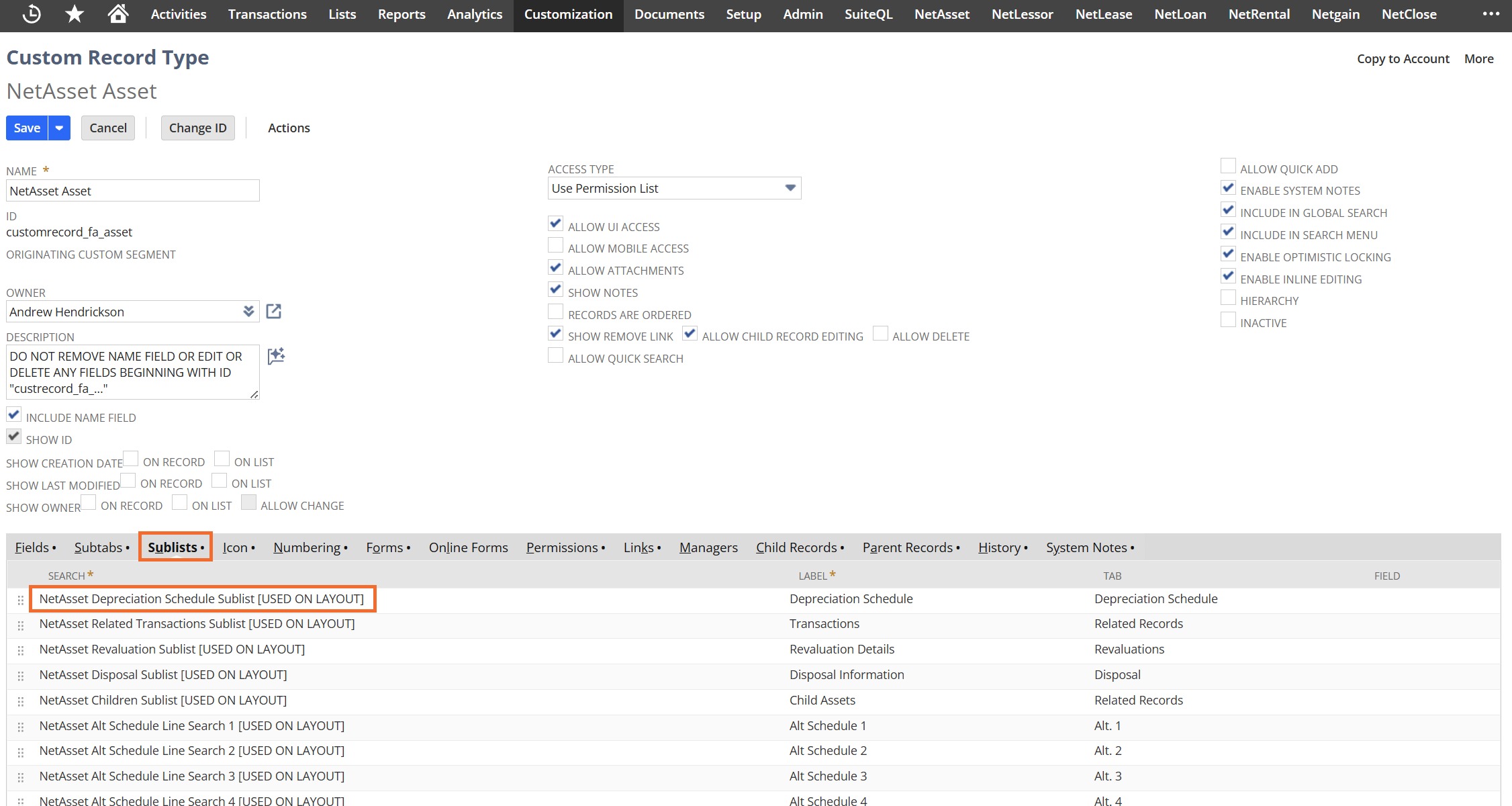Go to the Home house icon
The image size is (1512, 806).
coord(118,14)
